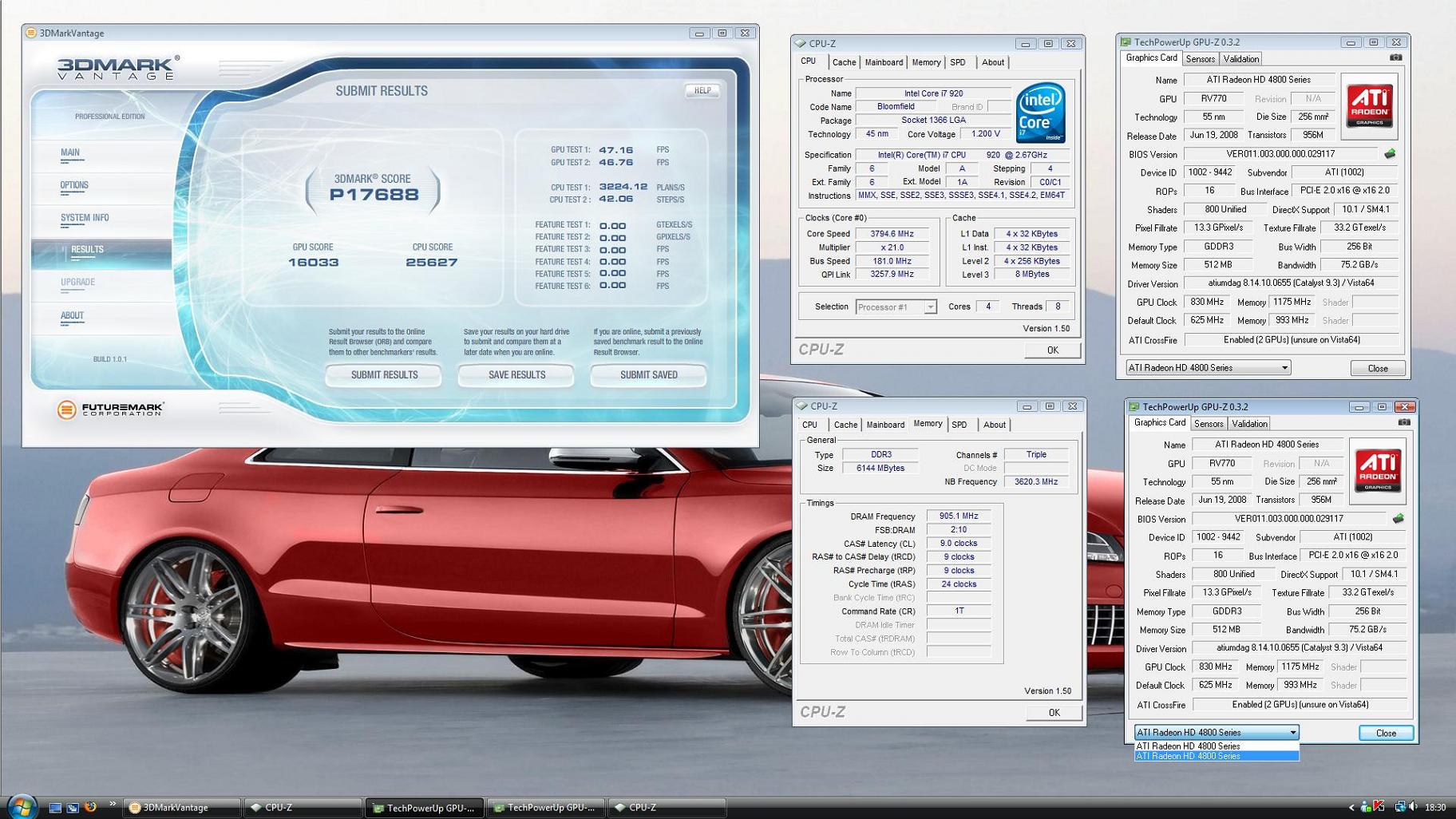
Task: Click the ATI Radeon logo in upper GPU-Z
Action: point(1370,105)
